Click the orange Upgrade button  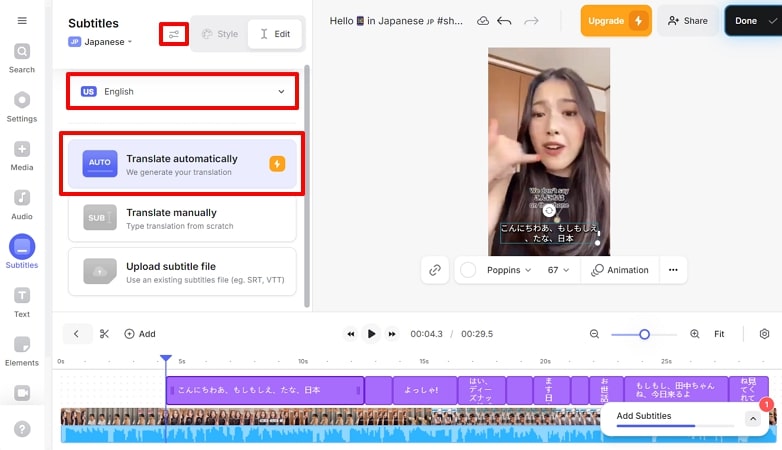[x=616, y=21]
